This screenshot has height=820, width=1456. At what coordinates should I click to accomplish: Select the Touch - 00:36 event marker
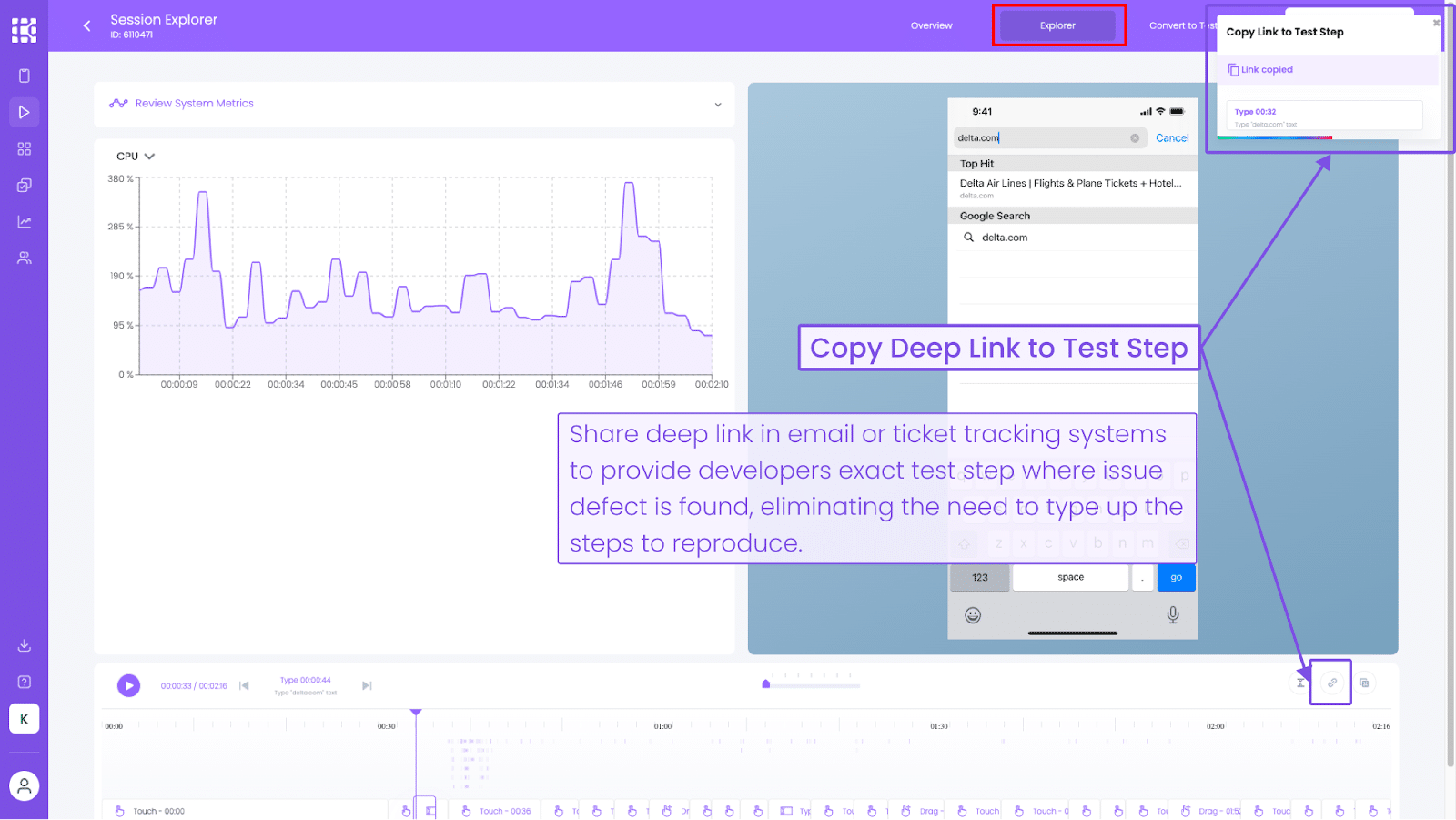pos(495,810)
